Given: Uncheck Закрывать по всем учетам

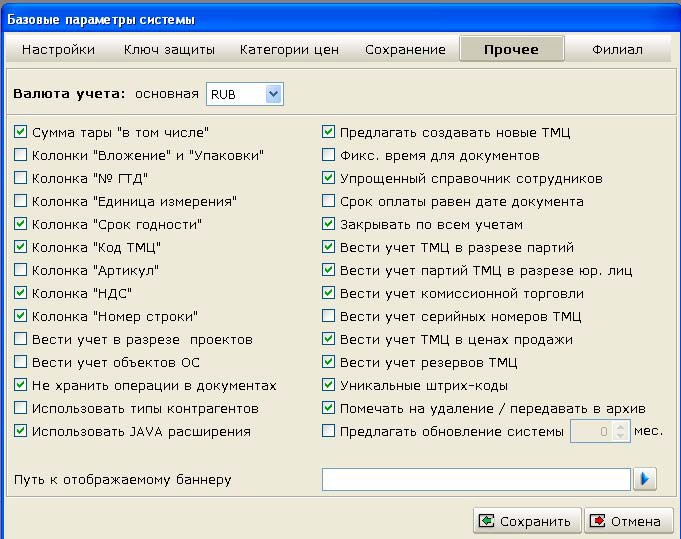Looking at the screenshot, I should click(x=328, y=224).
